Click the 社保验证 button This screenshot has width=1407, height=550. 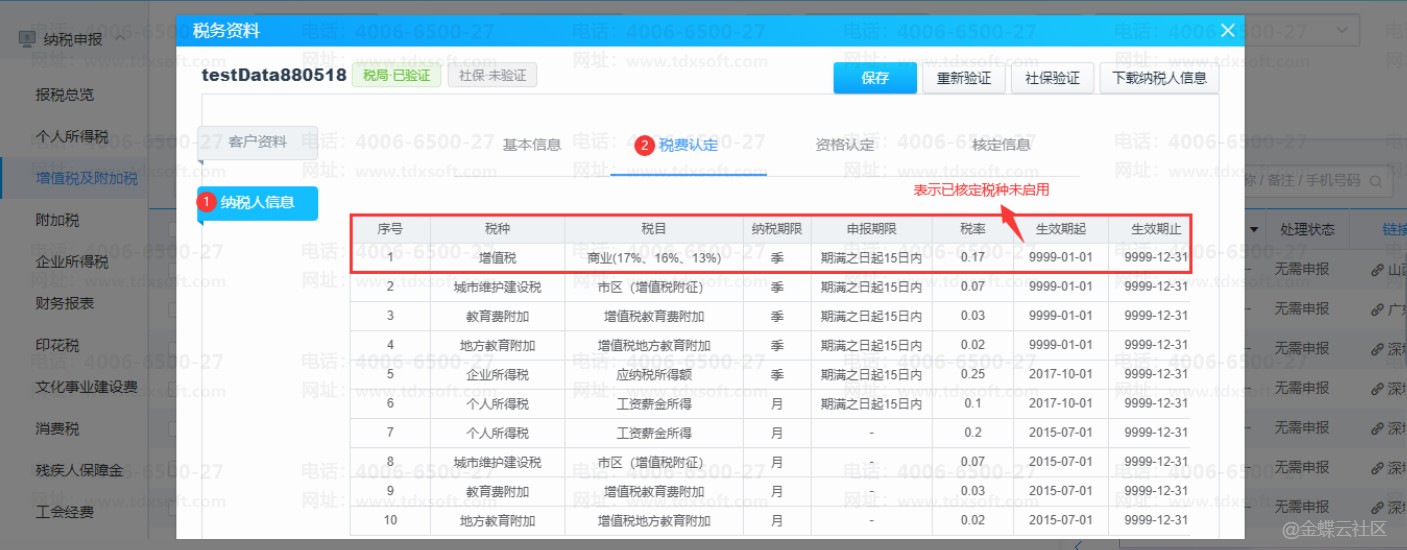1052,78
